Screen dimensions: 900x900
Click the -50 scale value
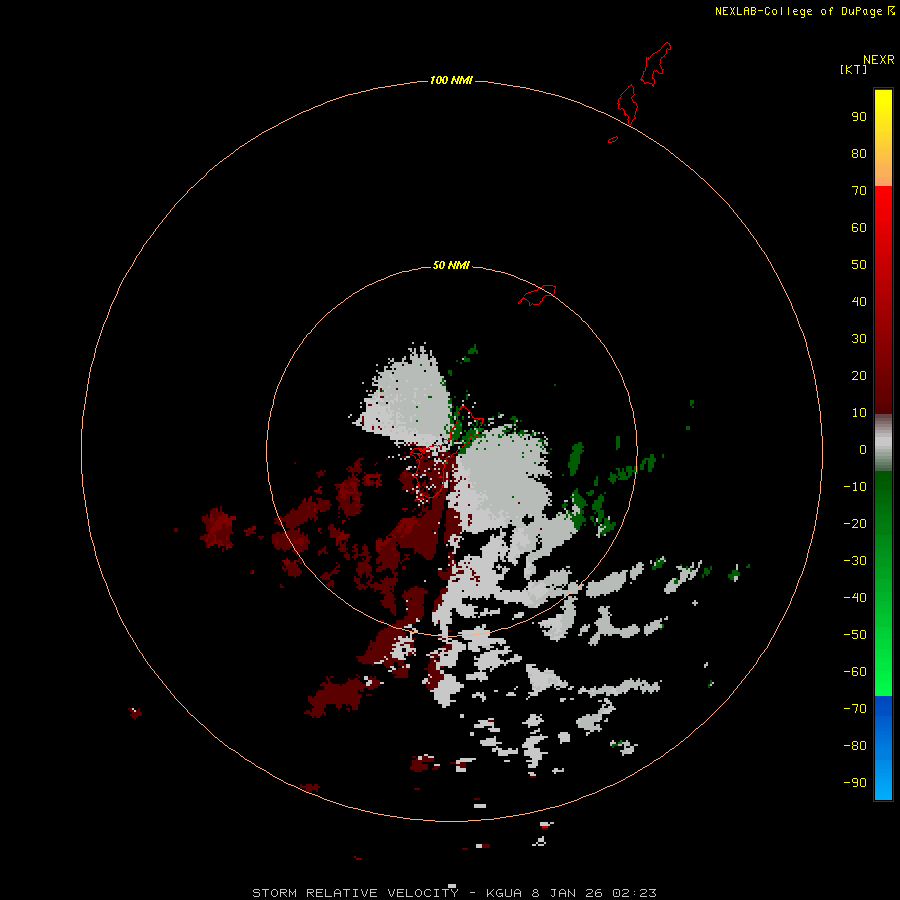855,635
